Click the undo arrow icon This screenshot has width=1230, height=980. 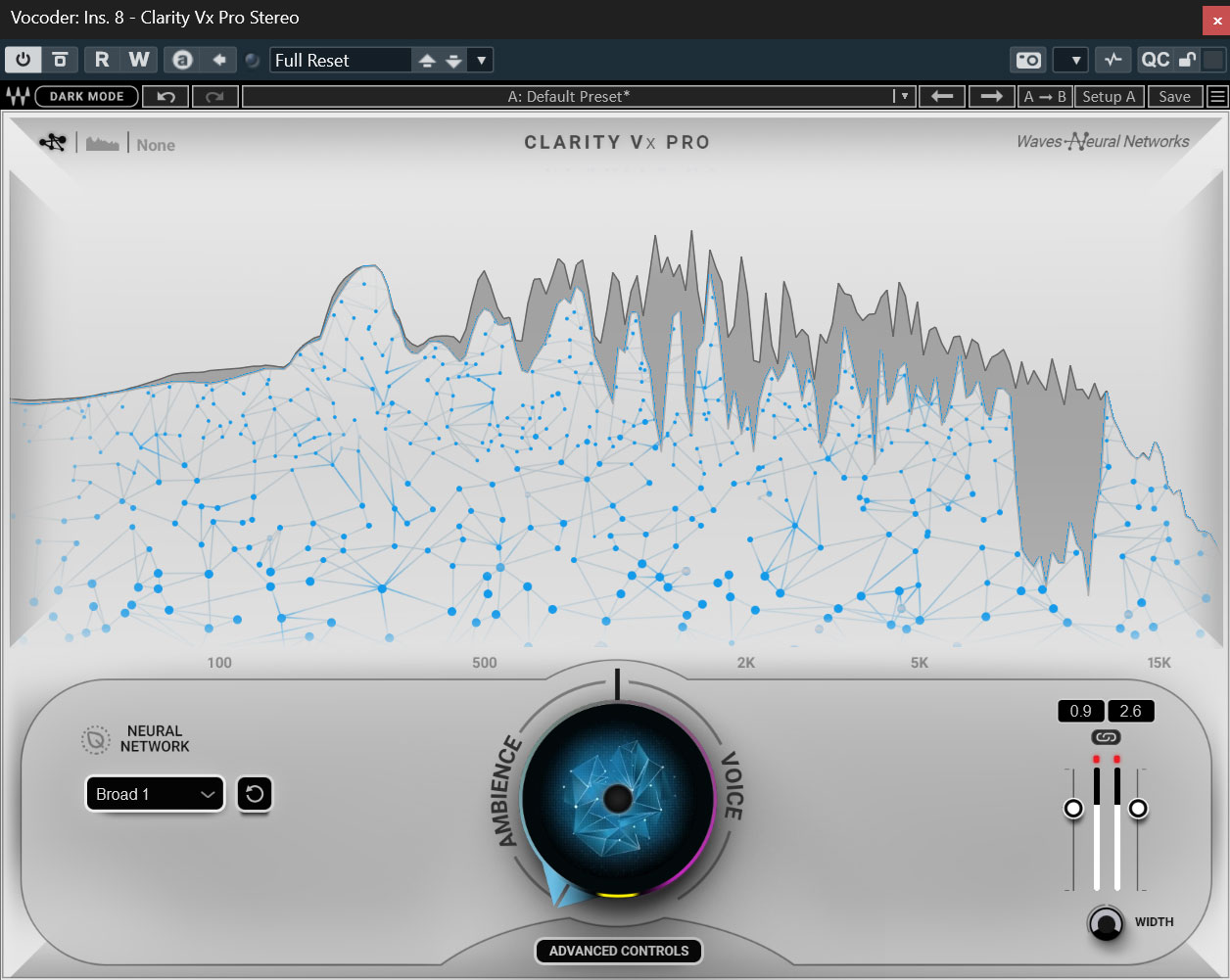point(166,96)
